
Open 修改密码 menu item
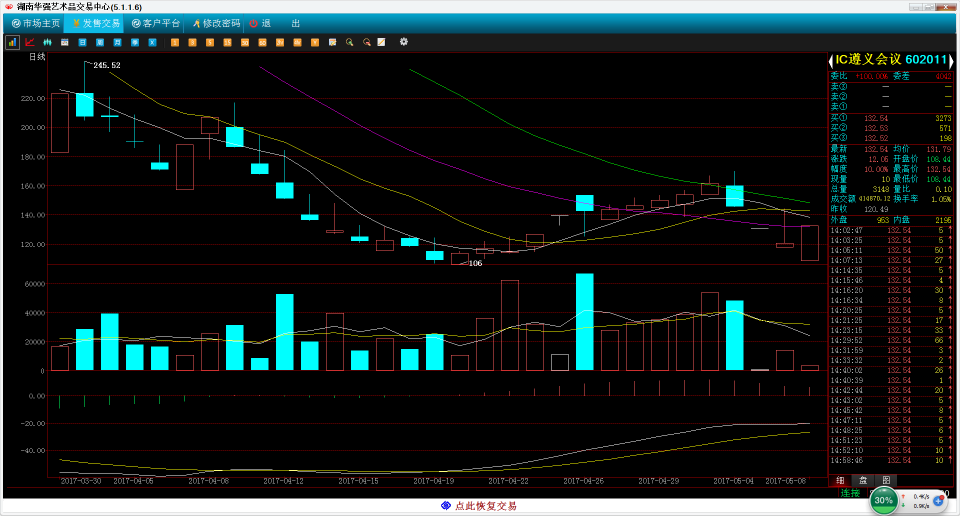pyautogui.click(x=216, y=23)
